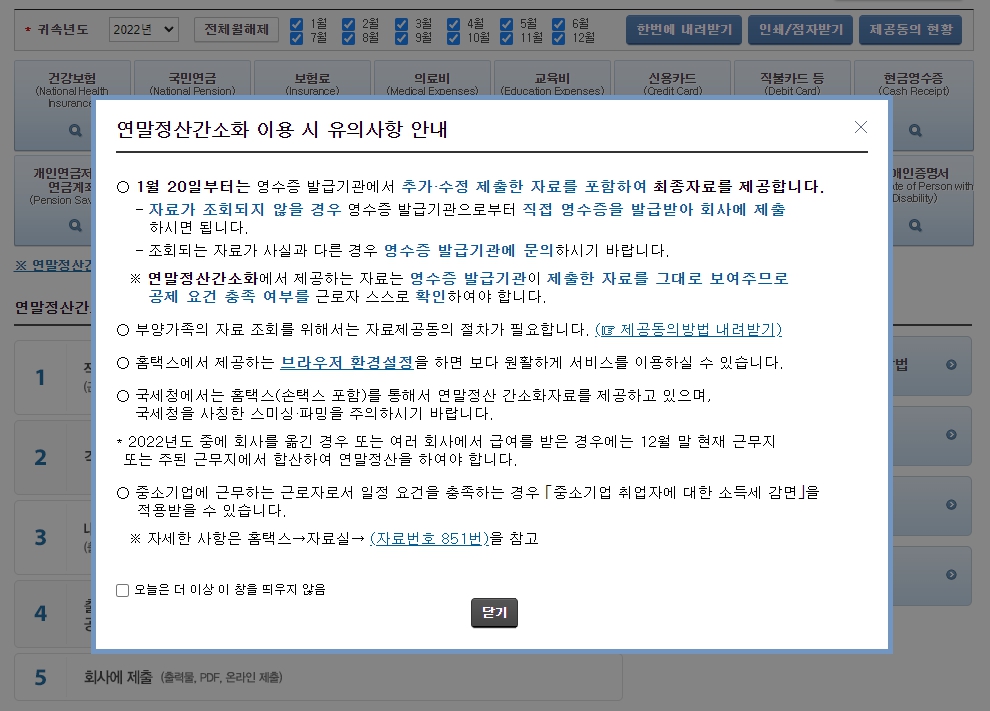Uncheck the 3월 checkbox
990x711 pixels.
(402, 24)
